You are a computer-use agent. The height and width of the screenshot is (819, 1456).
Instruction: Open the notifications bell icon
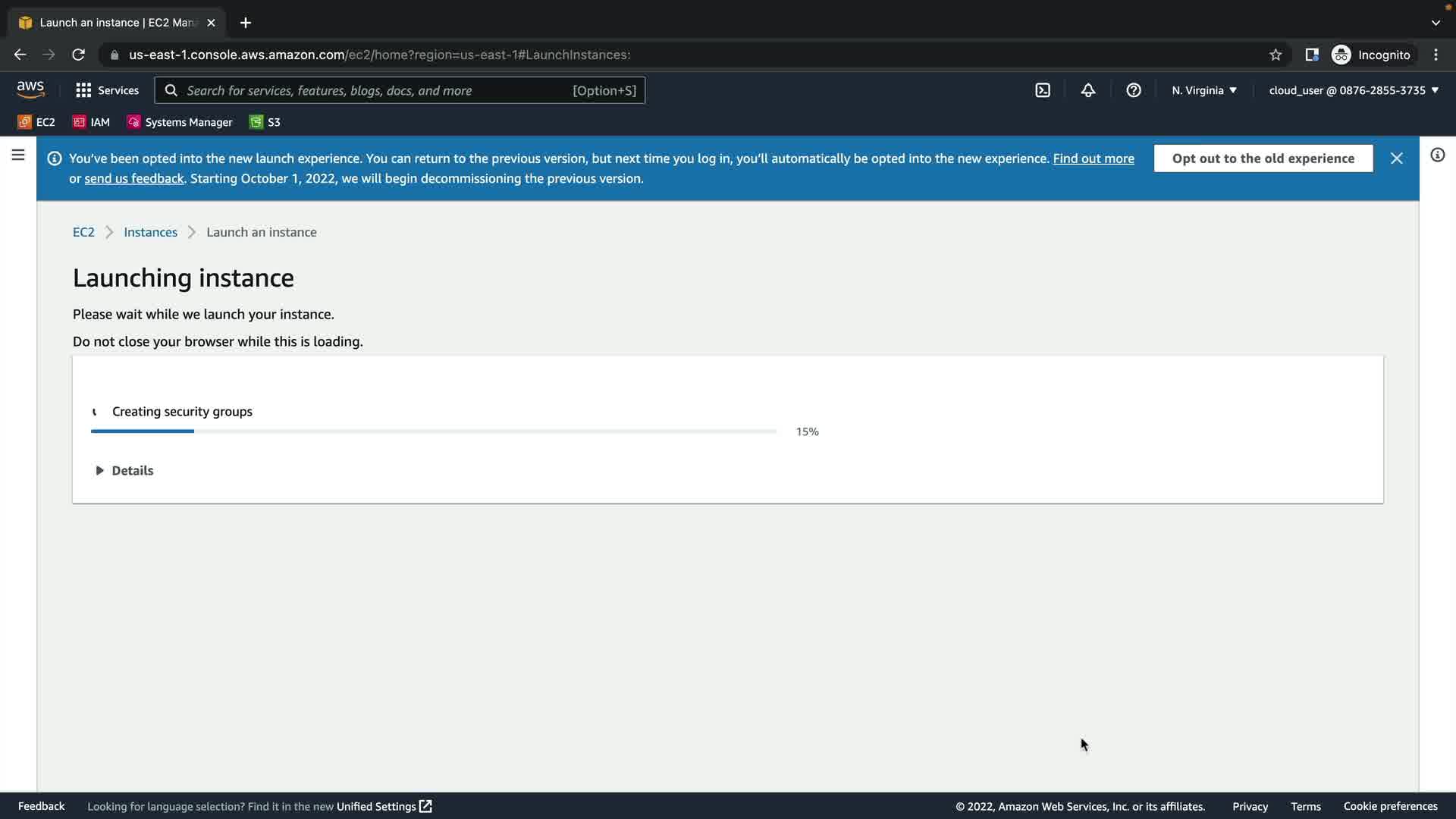pos(1088,90)
